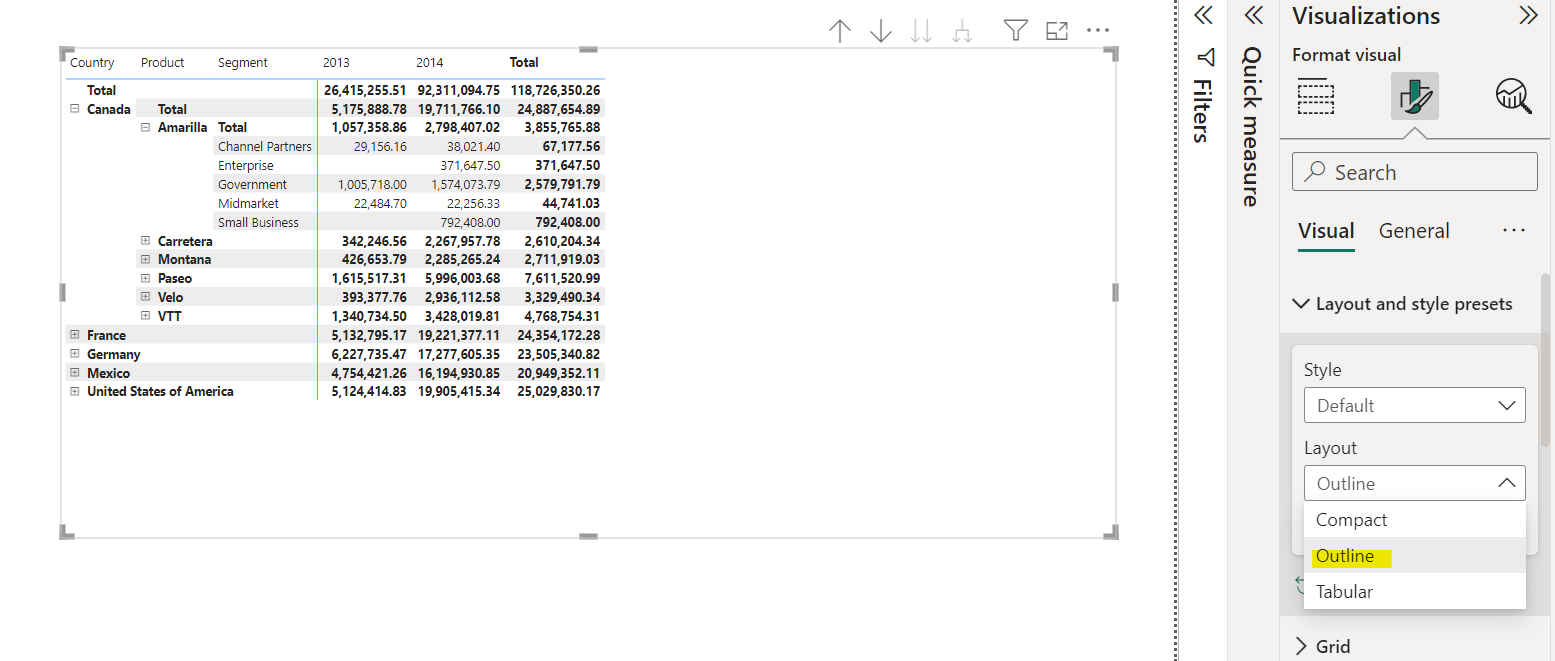
Task: Choose the highlighted Outline layout option
Action: pos(1414,556)
